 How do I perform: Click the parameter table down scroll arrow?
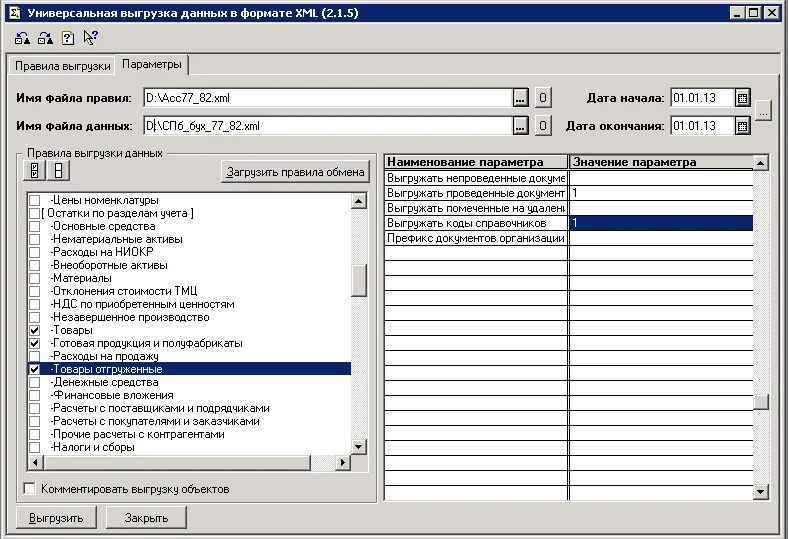coord(761,492)
